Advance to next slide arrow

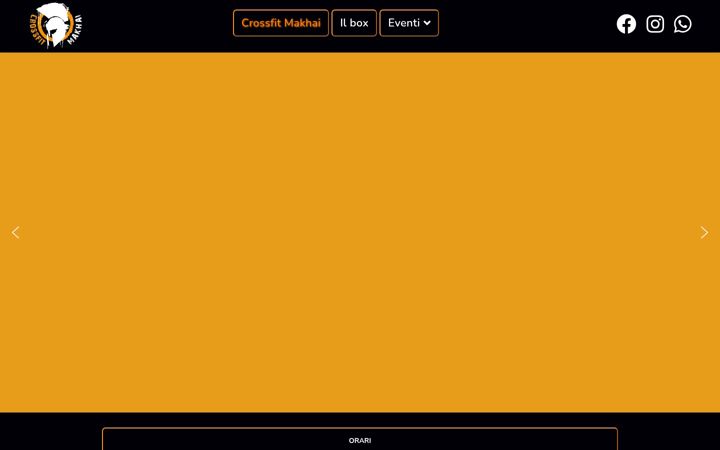click(x=704, y=232)
